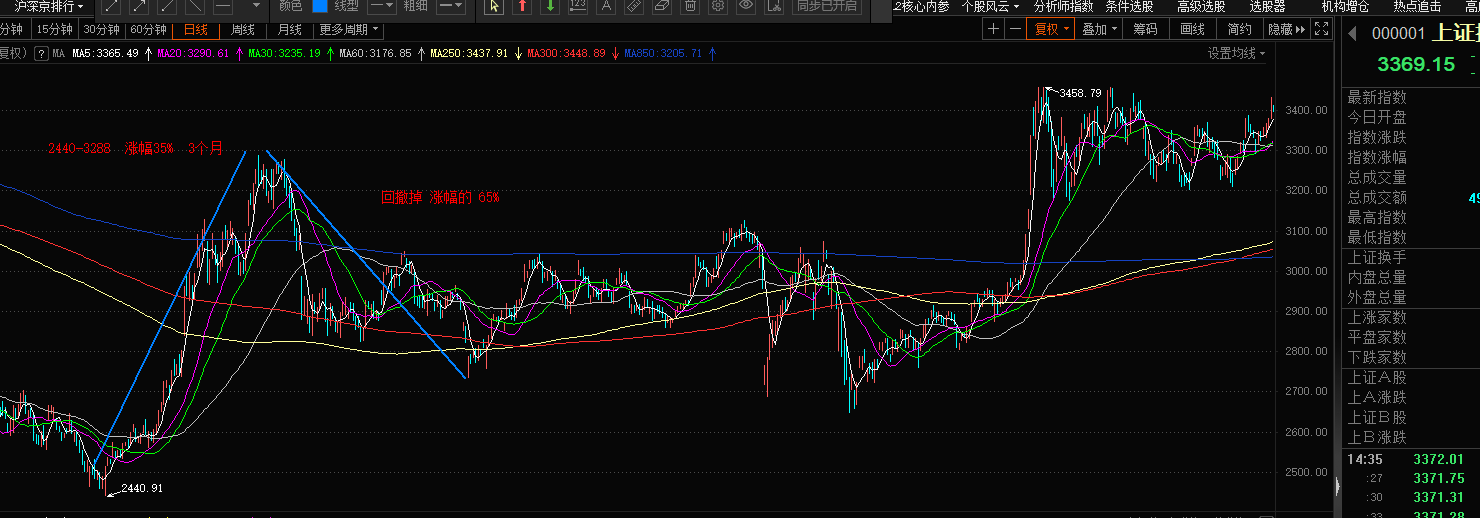
Task: Open the 热点追击 menu item
Action: 1417,6
